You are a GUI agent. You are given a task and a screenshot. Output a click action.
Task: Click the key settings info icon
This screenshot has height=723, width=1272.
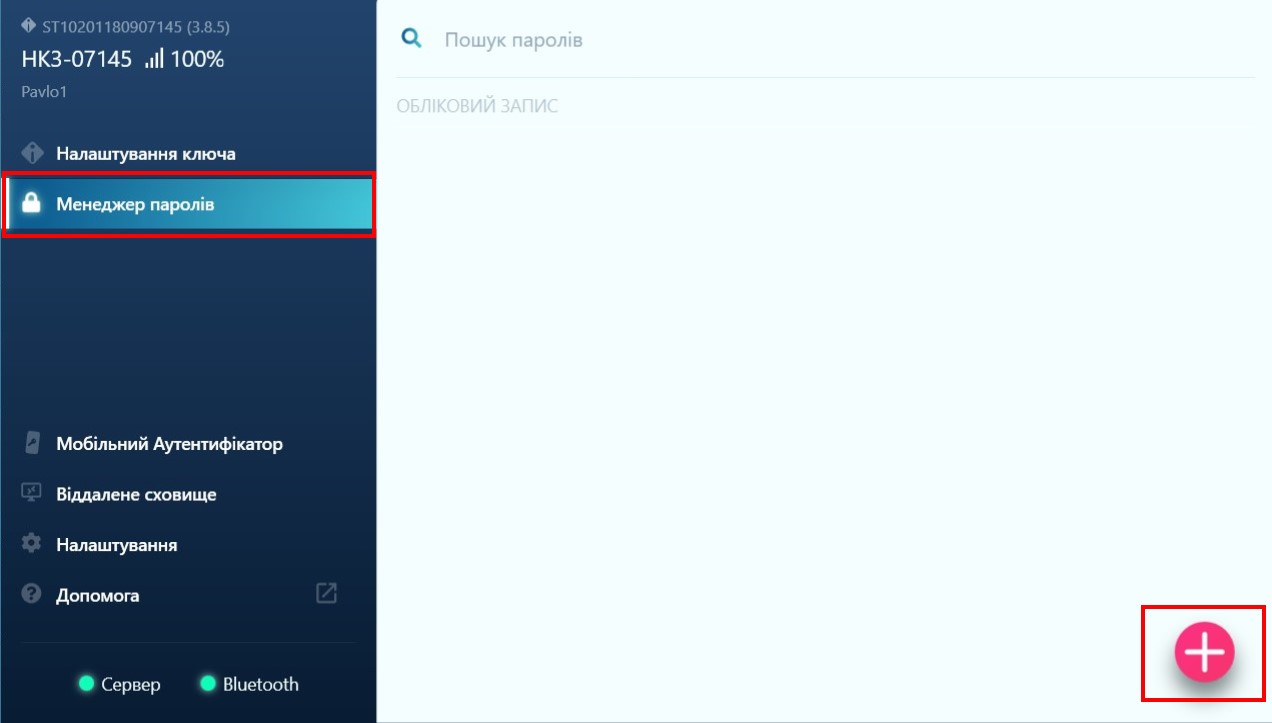point(32,153)
